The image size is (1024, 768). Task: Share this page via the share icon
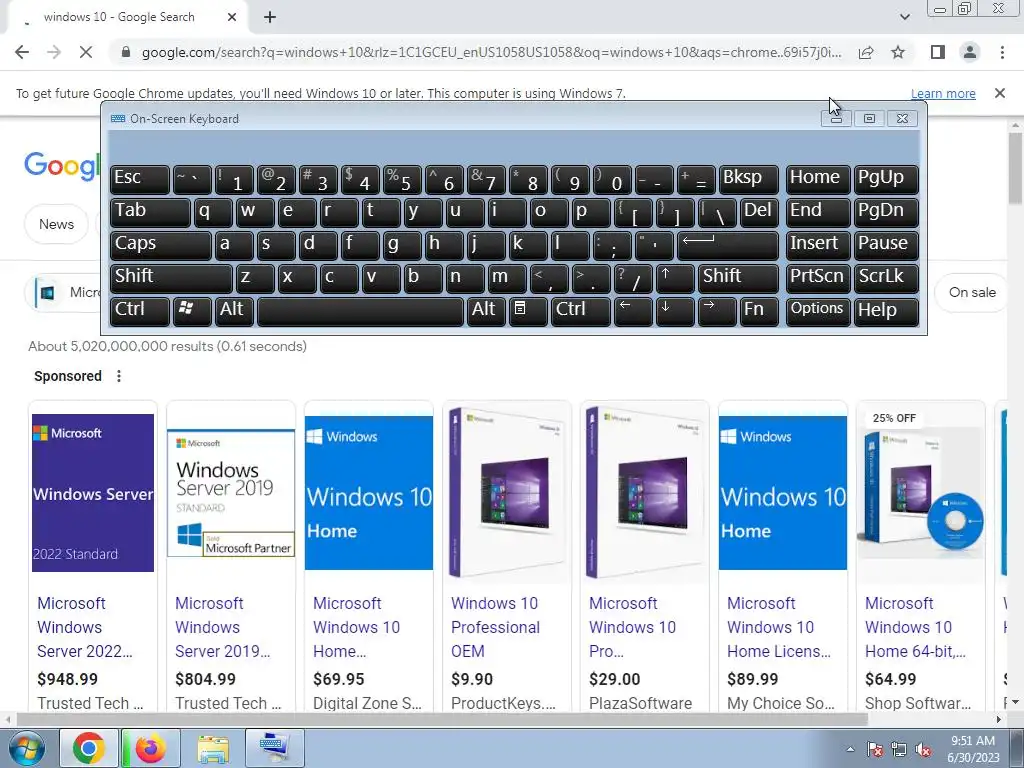click(866, 52)
